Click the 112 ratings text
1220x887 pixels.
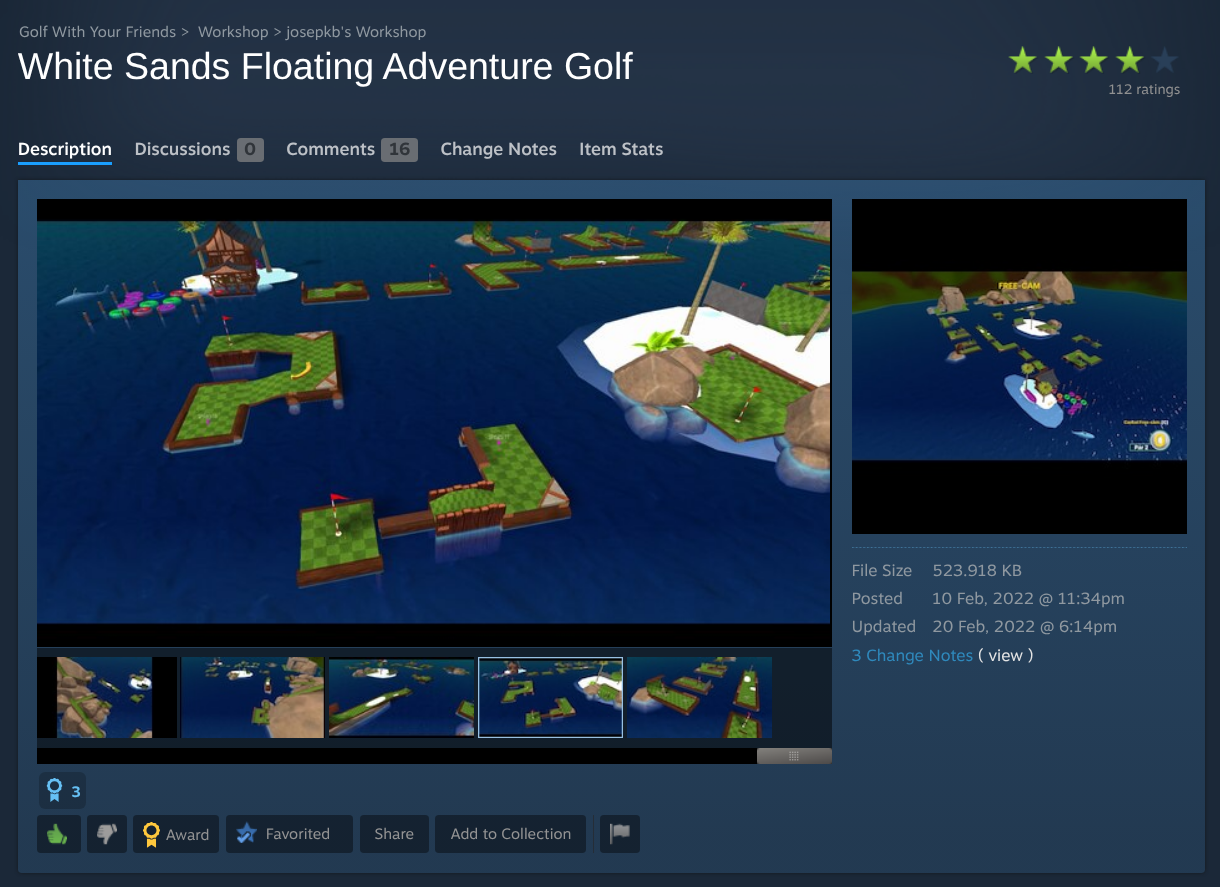[x=1144, y=89]
